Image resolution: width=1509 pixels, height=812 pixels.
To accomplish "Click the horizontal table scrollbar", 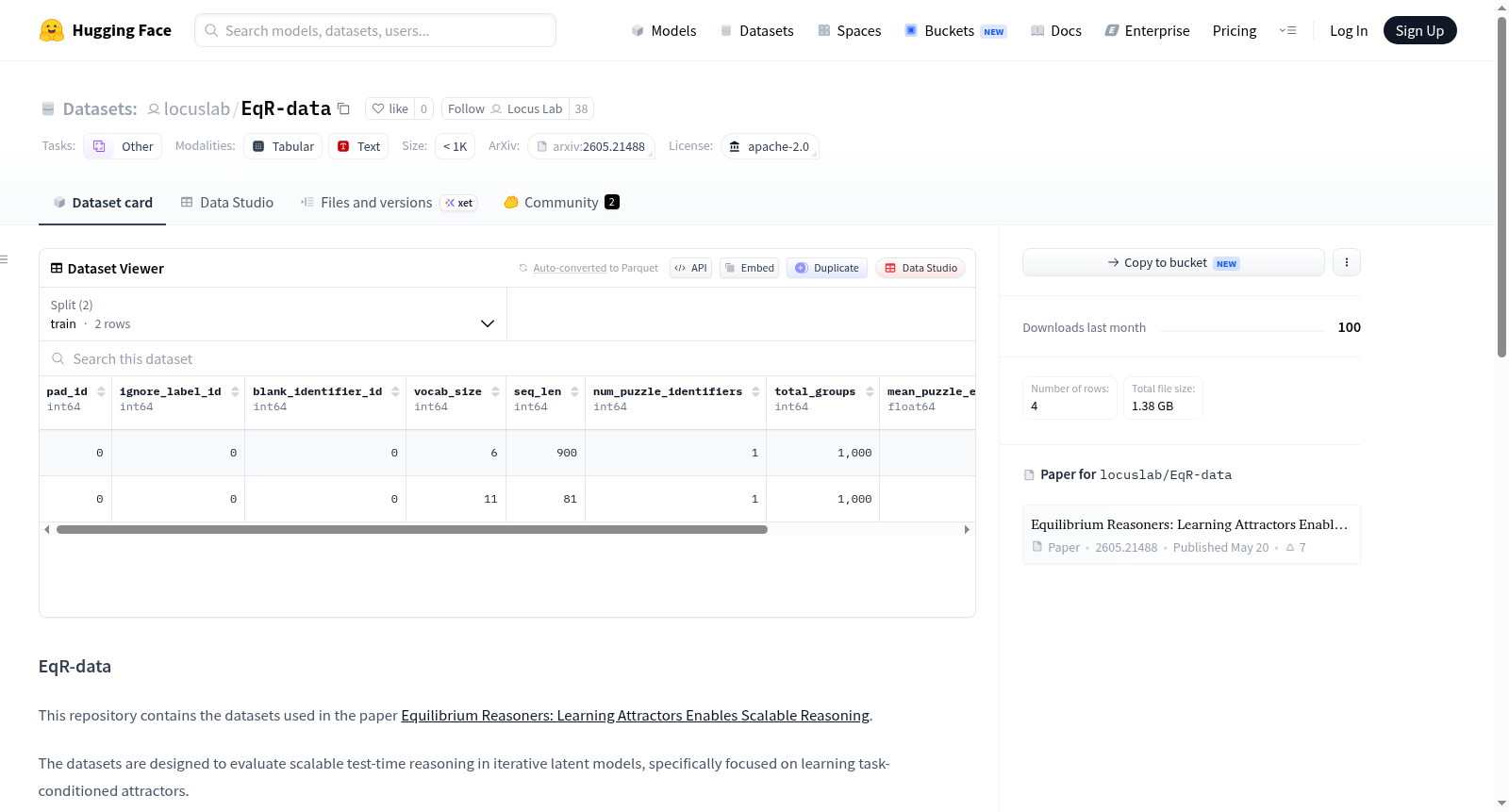I will point(411,530).
